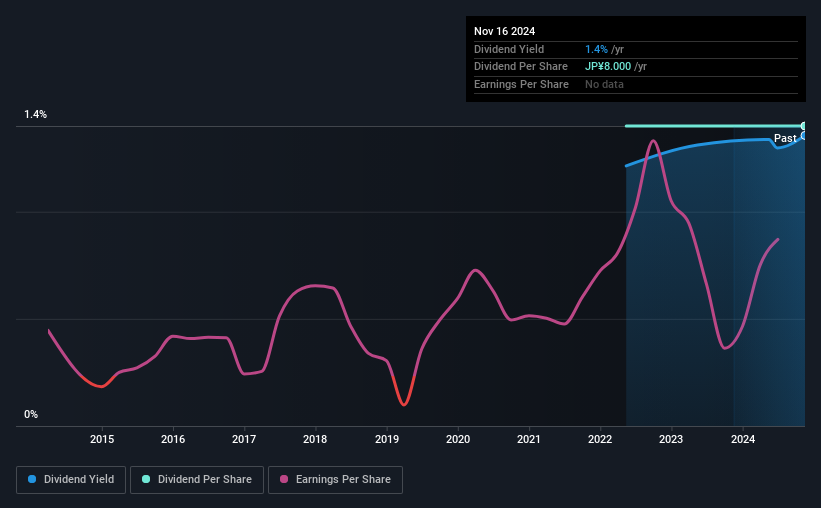Click the 1.4% dividend yield value in the tooltip
The height and width of the screenshot is (508, 821).
(x=595, y=49)
